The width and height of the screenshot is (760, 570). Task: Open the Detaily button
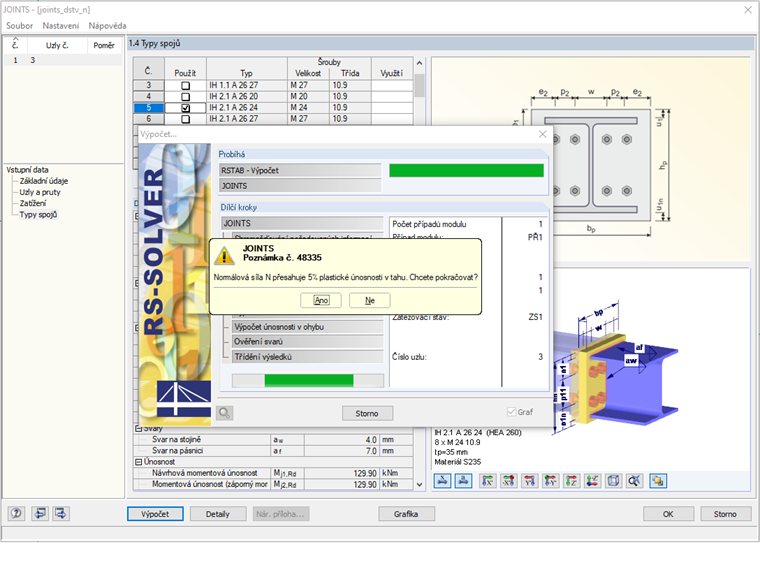click(218, 514)
